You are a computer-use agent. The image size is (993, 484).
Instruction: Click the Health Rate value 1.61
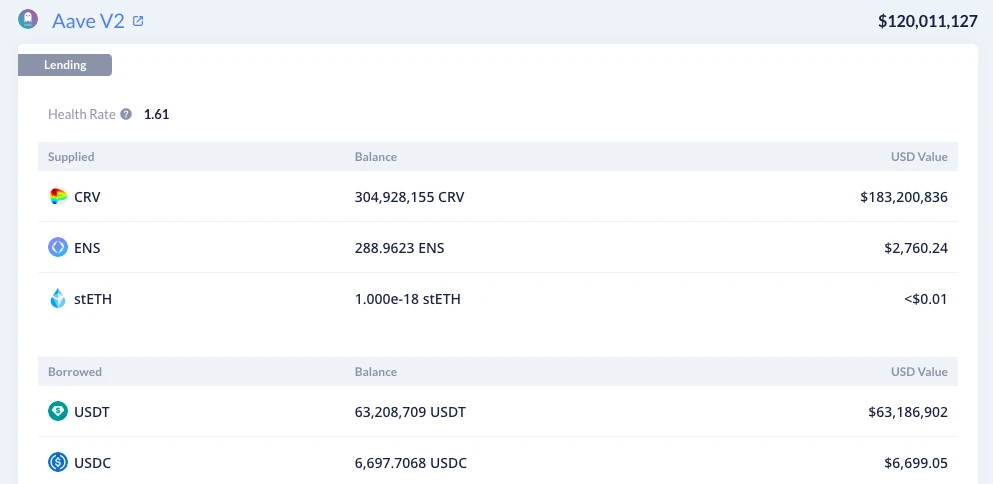tap(157, 114)
